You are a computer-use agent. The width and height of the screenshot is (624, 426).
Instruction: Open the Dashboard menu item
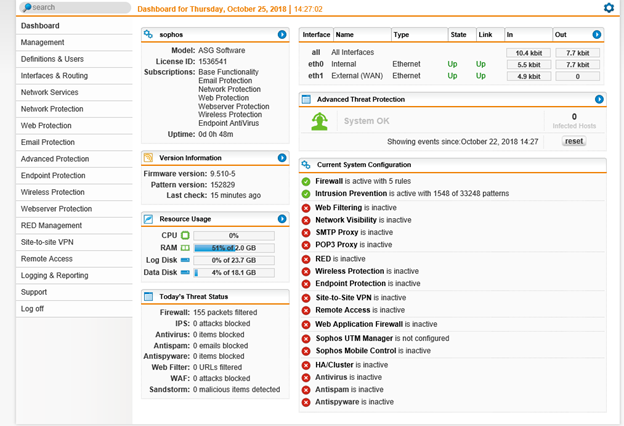pyautogui.click(x=74, y=26)
